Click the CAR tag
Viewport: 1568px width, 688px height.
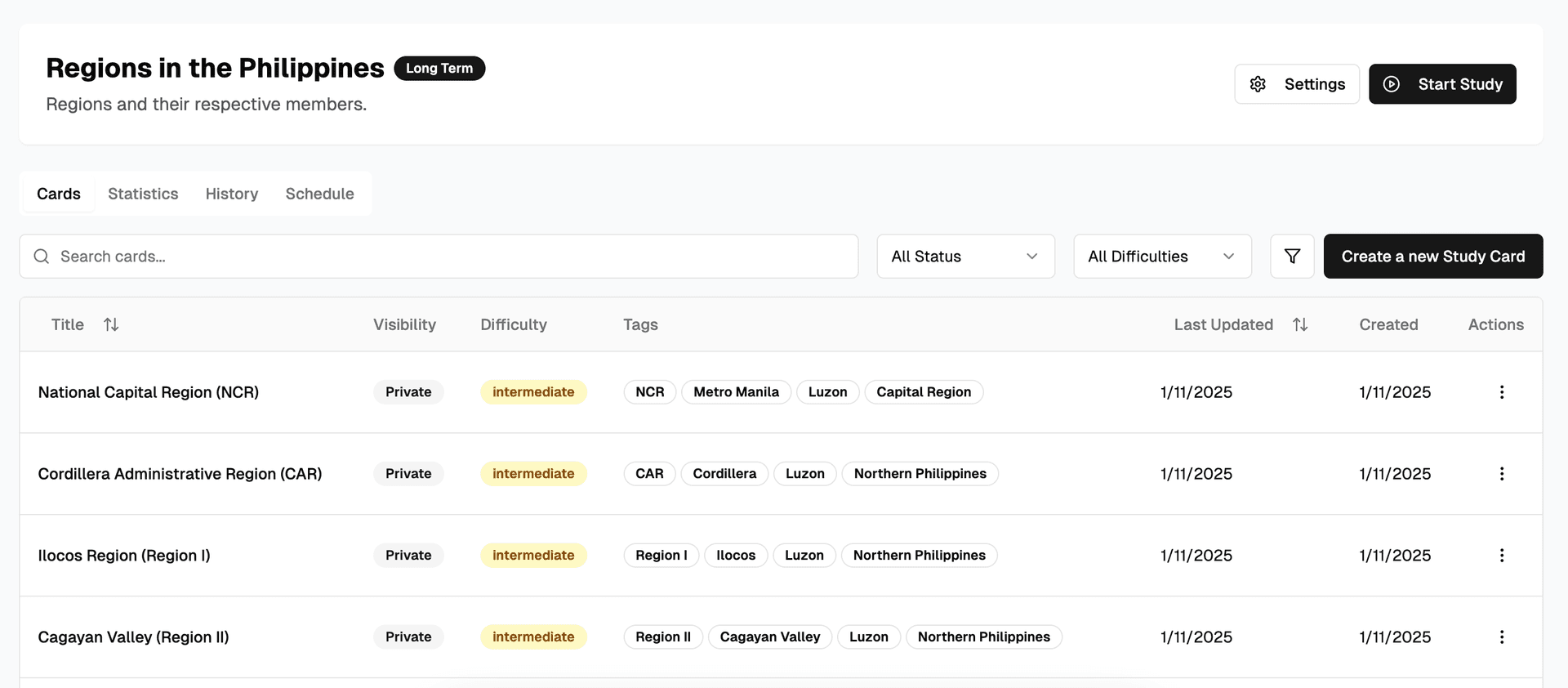(649, 474)
